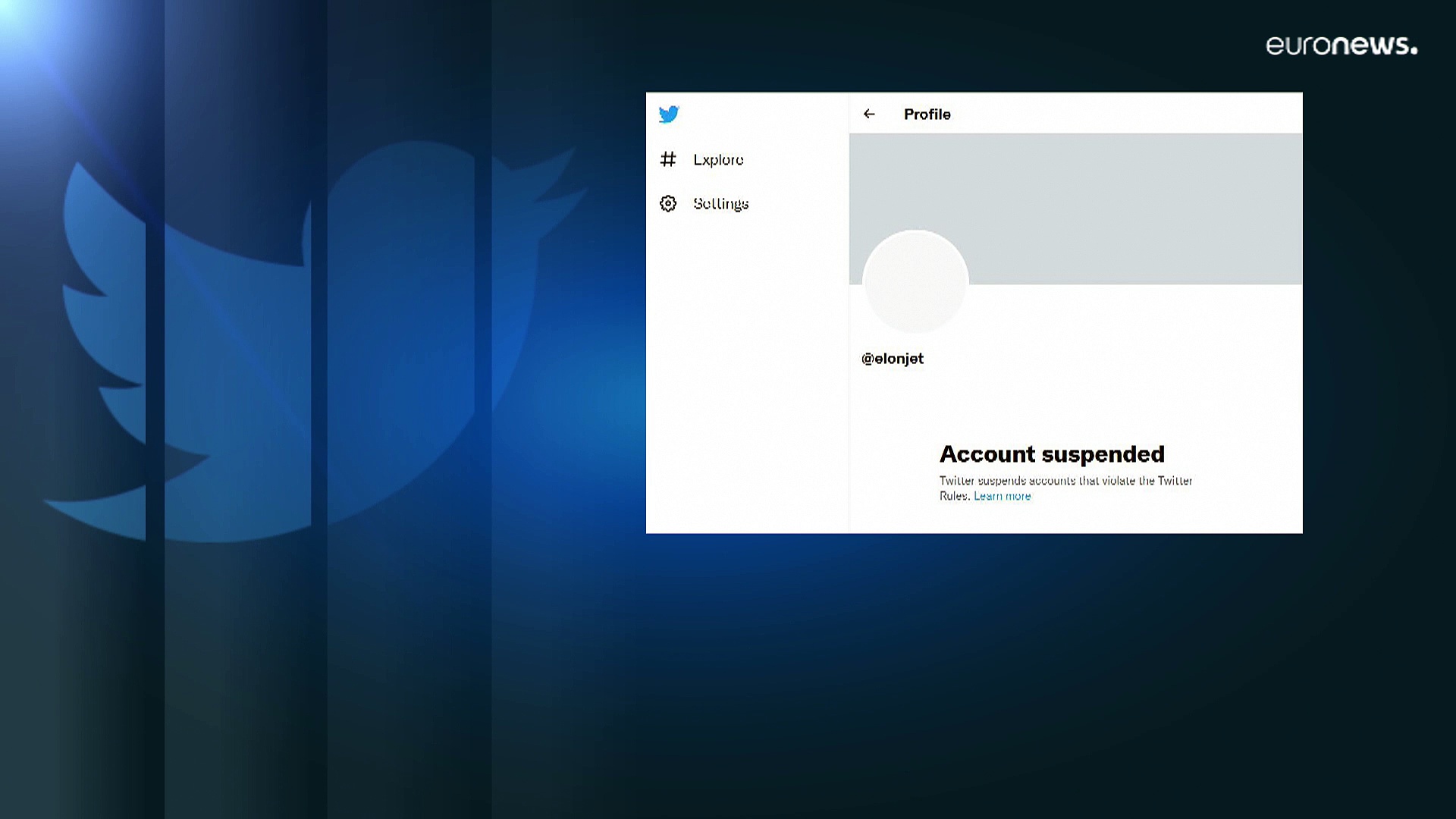Image resolution: width=1456 pixels, height=819 pixels.
Task: Click the Profile header title
Action: click(927, 114)
